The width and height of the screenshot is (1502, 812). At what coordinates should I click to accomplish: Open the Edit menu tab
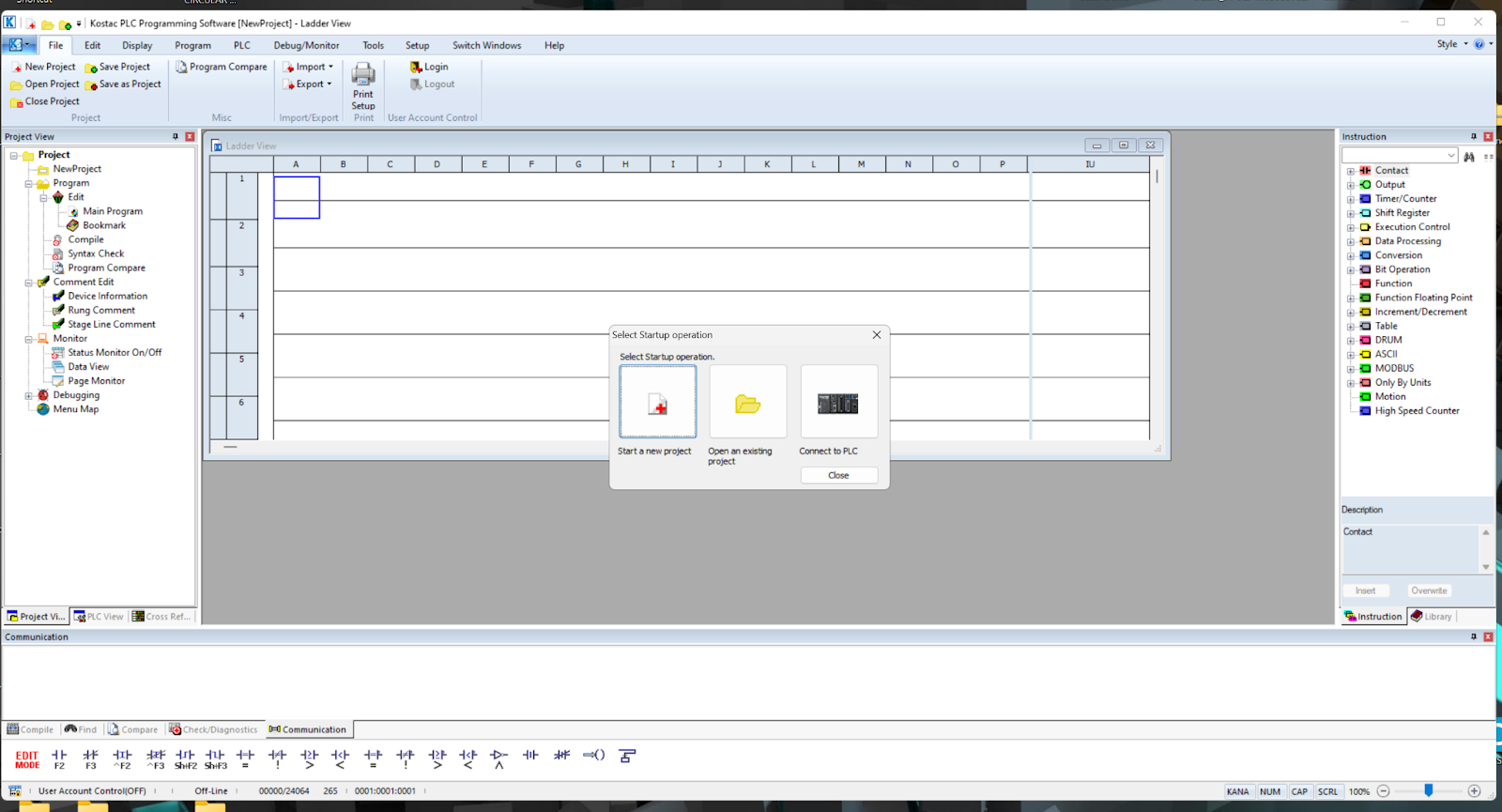92,45
